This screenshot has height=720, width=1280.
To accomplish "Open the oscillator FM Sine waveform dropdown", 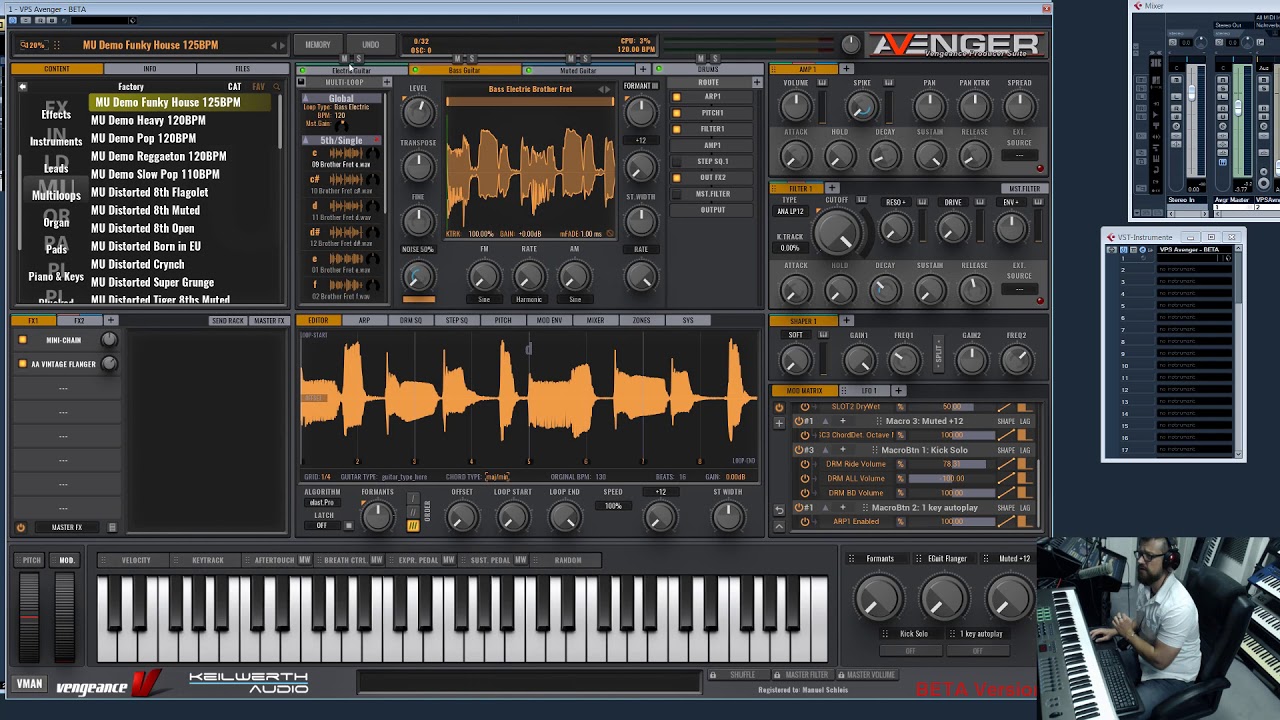I will point(484,299).
